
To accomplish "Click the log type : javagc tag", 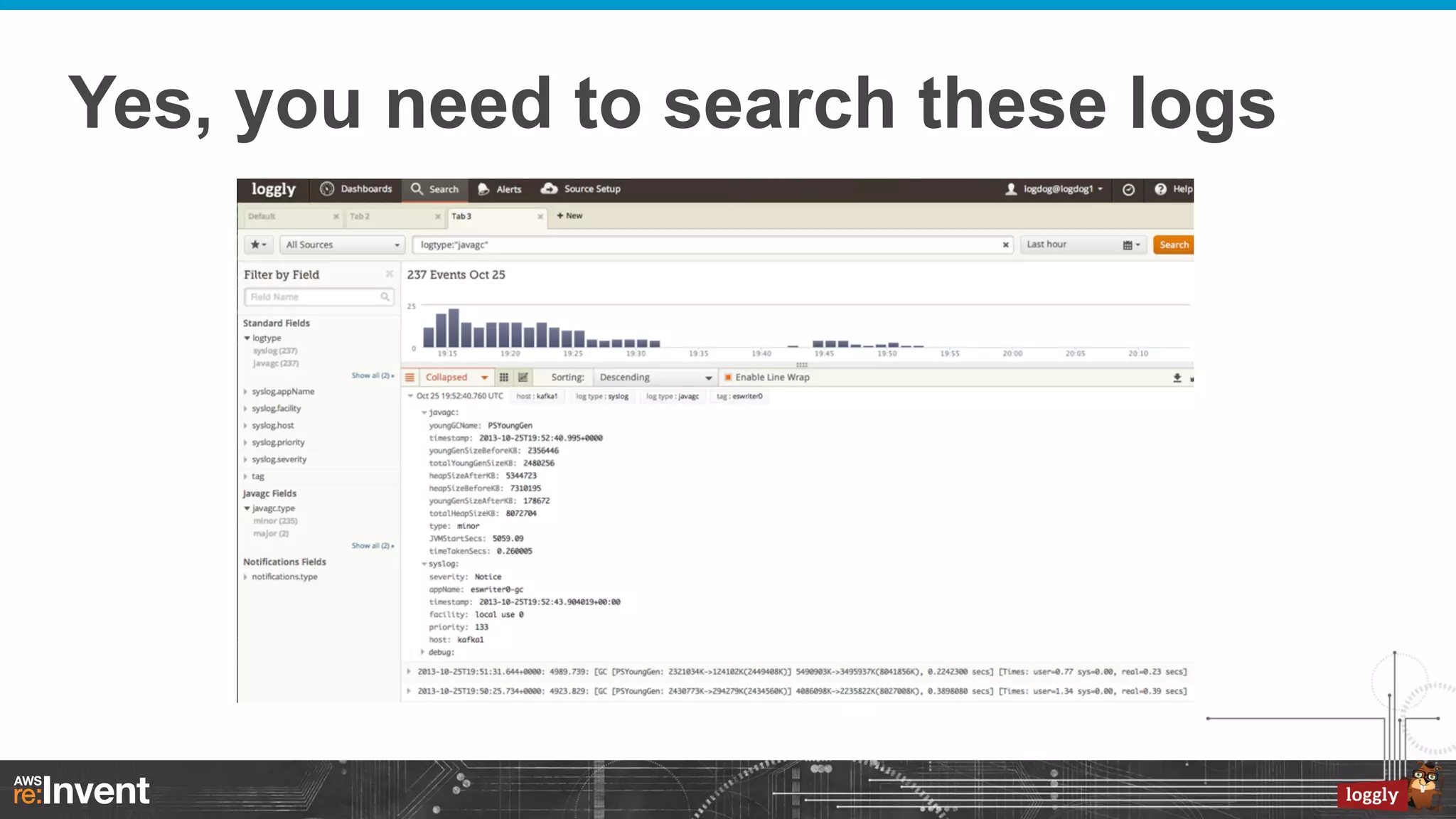I will (x=673, y=397).
